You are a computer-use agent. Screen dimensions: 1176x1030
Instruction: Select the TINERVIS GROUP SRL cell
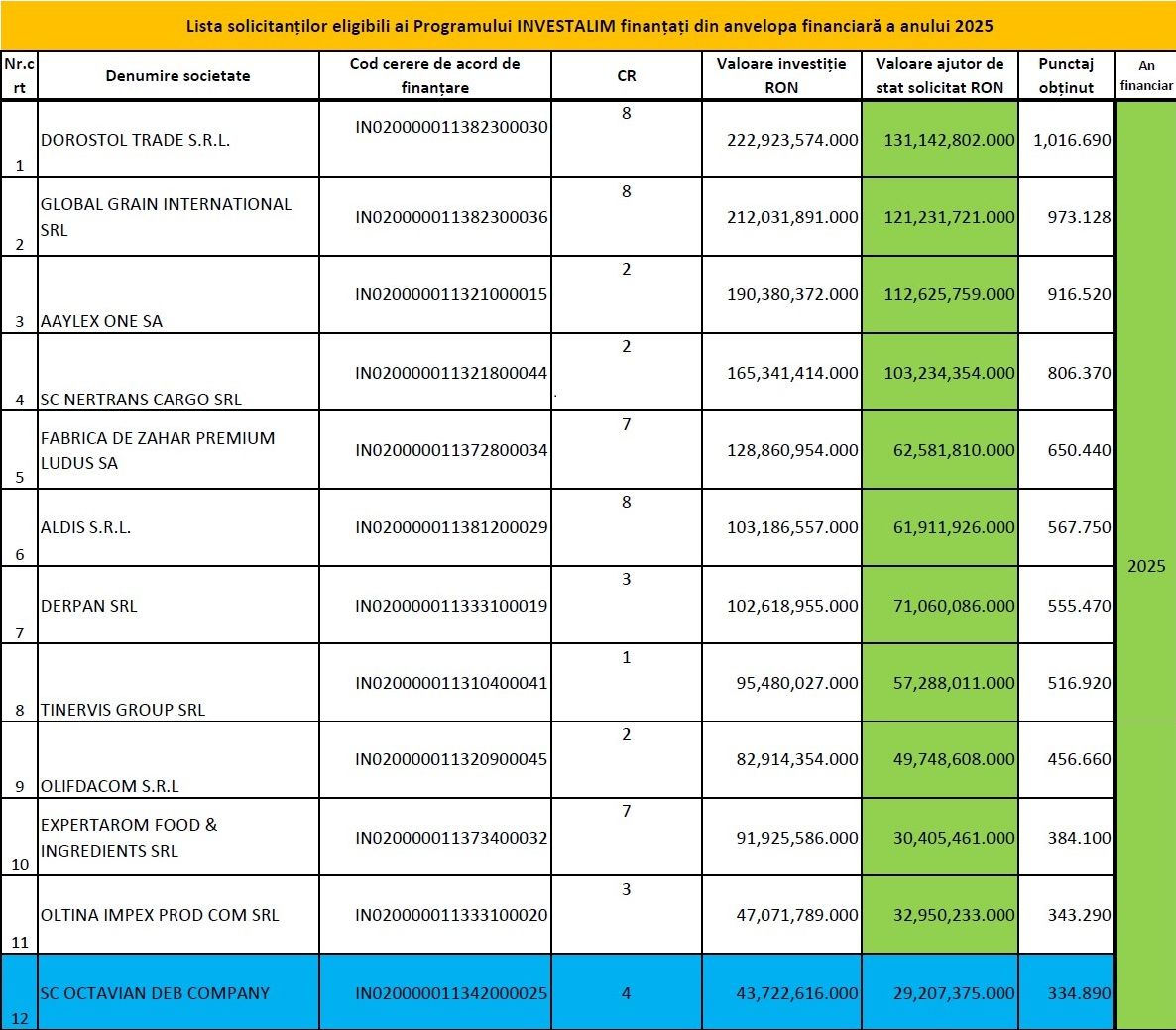point(123,710)
